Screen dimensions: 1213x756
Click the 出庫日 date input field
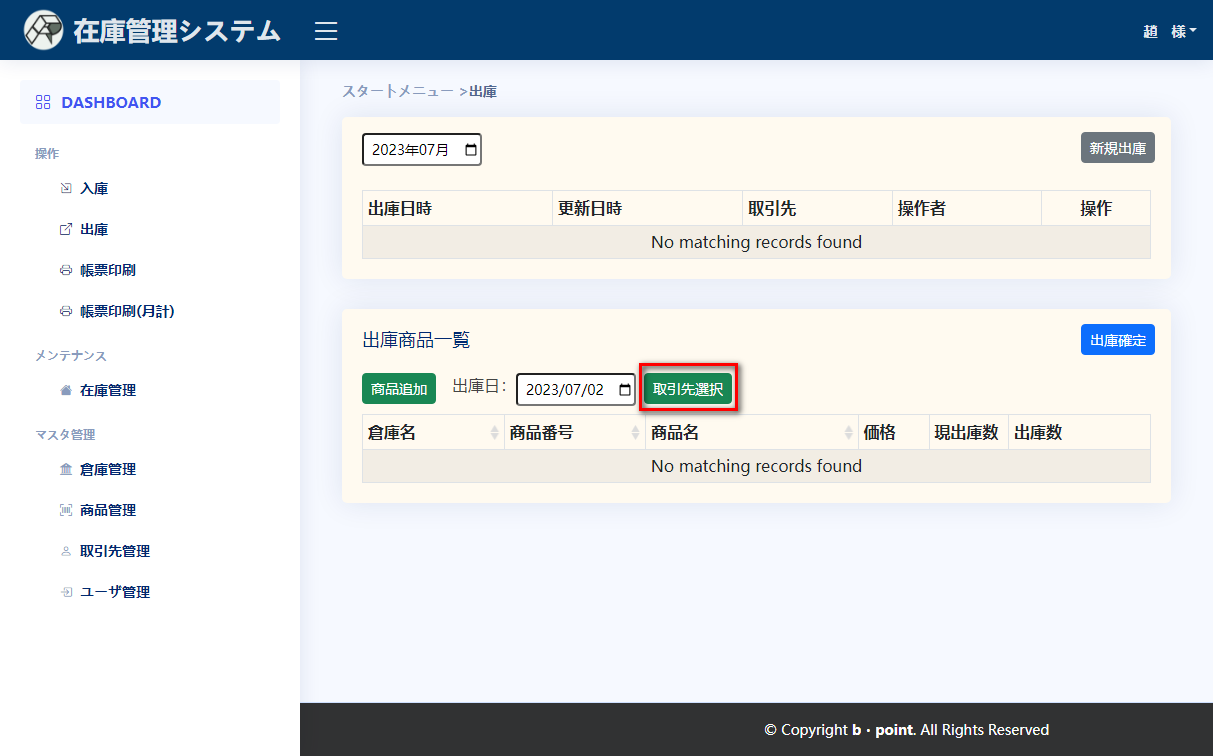tap(565, 389)
